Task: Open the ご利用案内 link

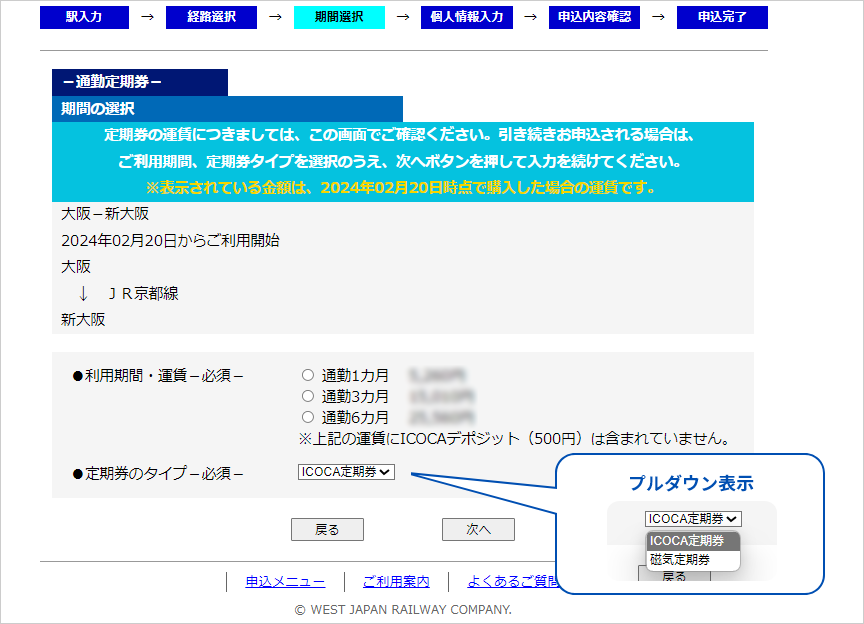Action: point(396,582)
